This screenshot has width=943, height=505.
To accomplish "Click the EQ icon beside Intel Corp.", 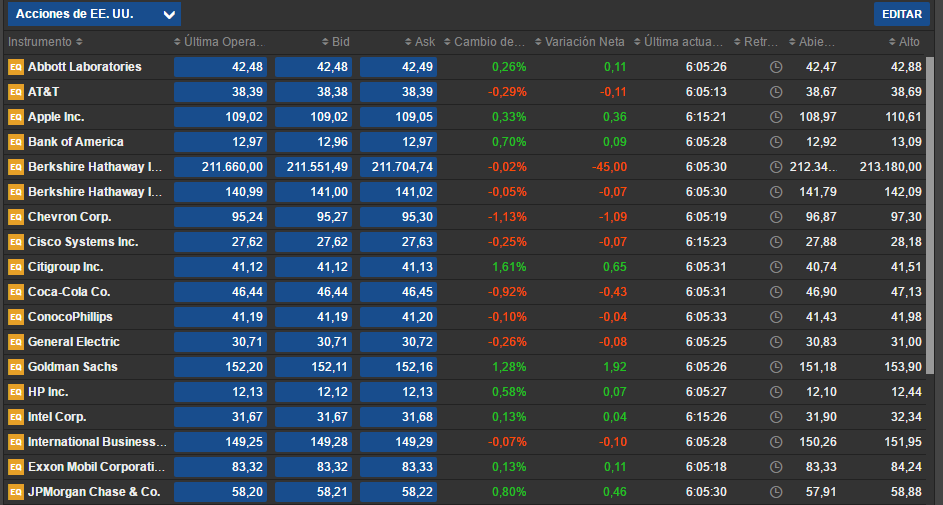I will pos(16,417).
